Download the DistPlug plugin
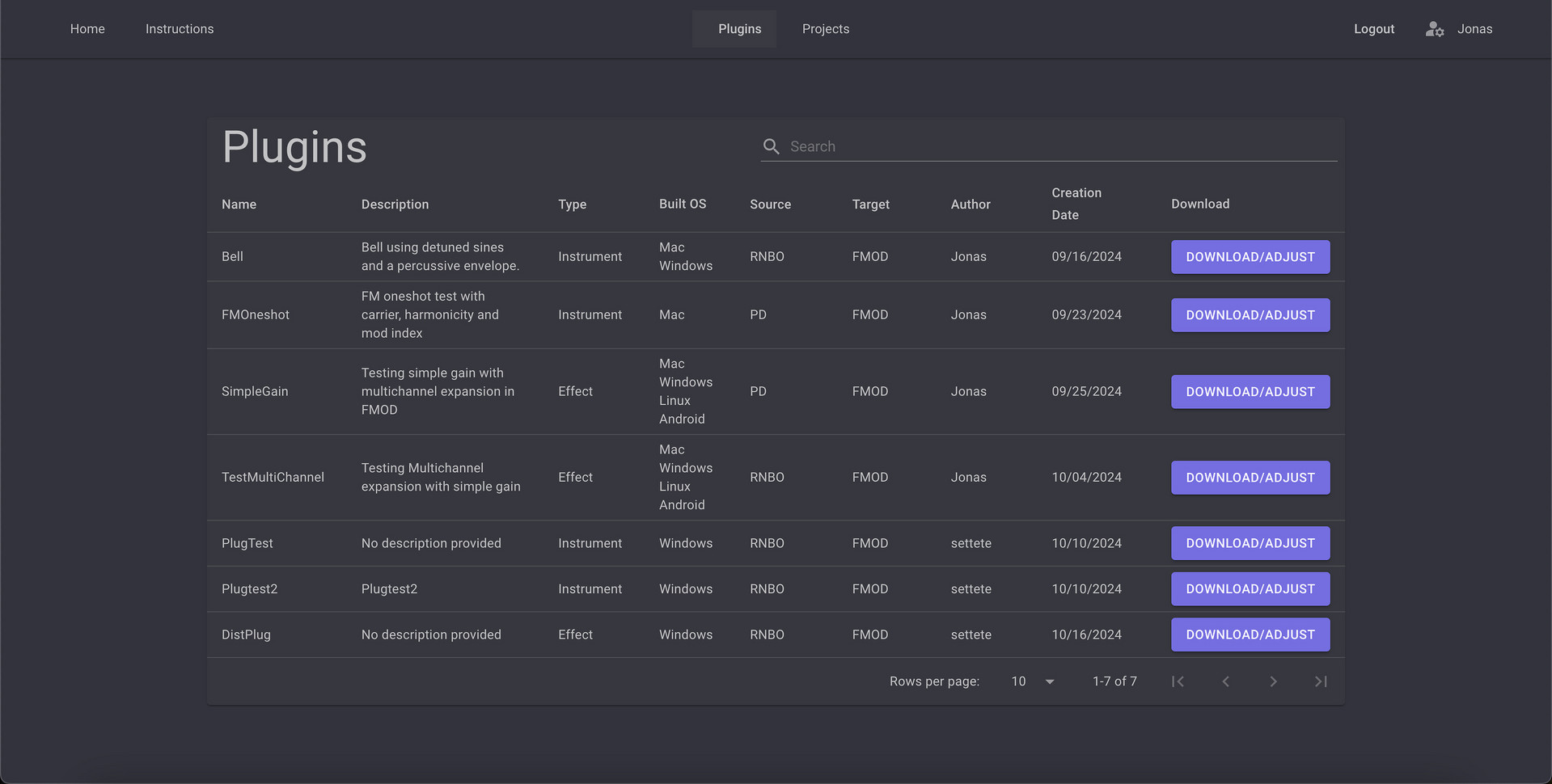This screenshot has width=1552, height=784. tap(1250, 634)
